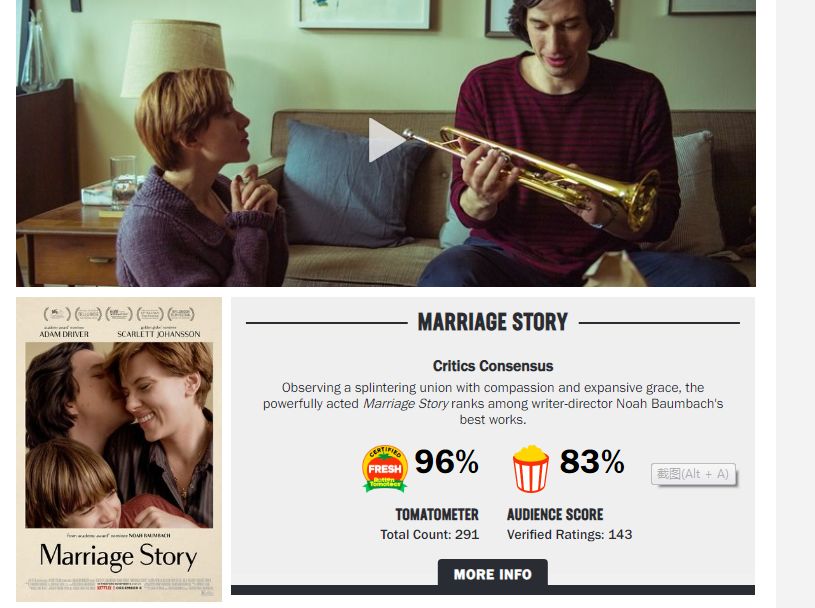Screen dimensions: 815x608
Task: Select the 96% Tomatometer score
Action: (446, 461)
